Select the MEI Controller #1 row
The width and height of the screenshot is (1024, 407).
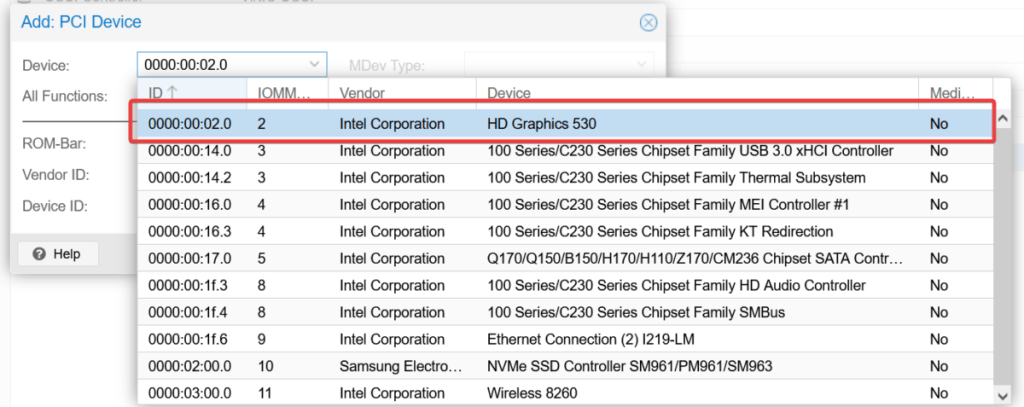pos(566,204)
